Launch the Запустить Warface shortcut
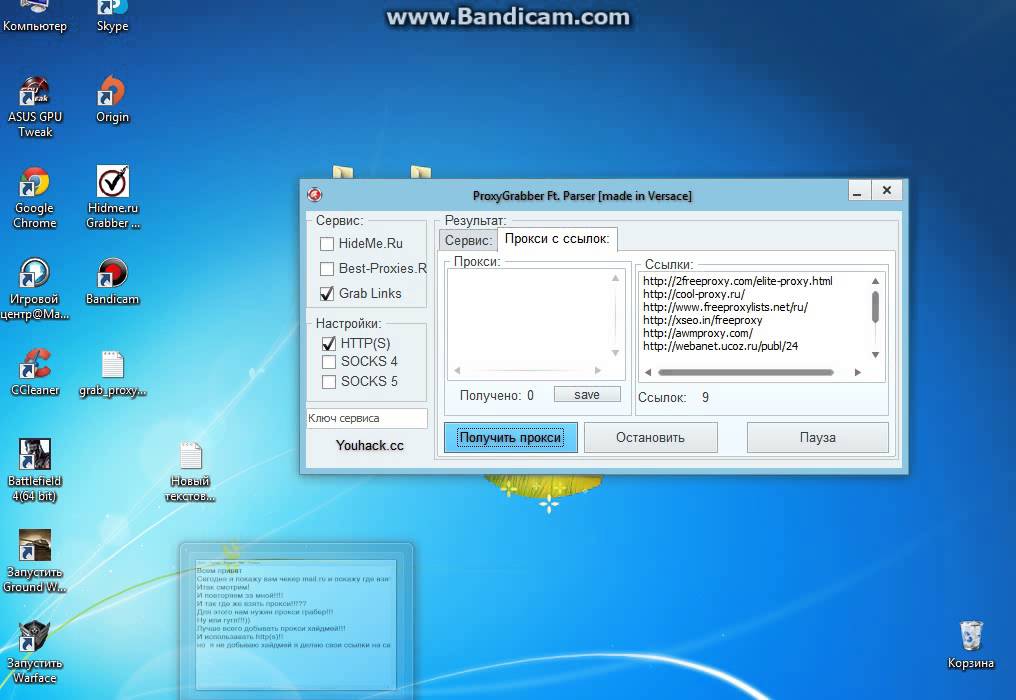This screenshot has width=1016, height=700. click(x=35, y=653)
